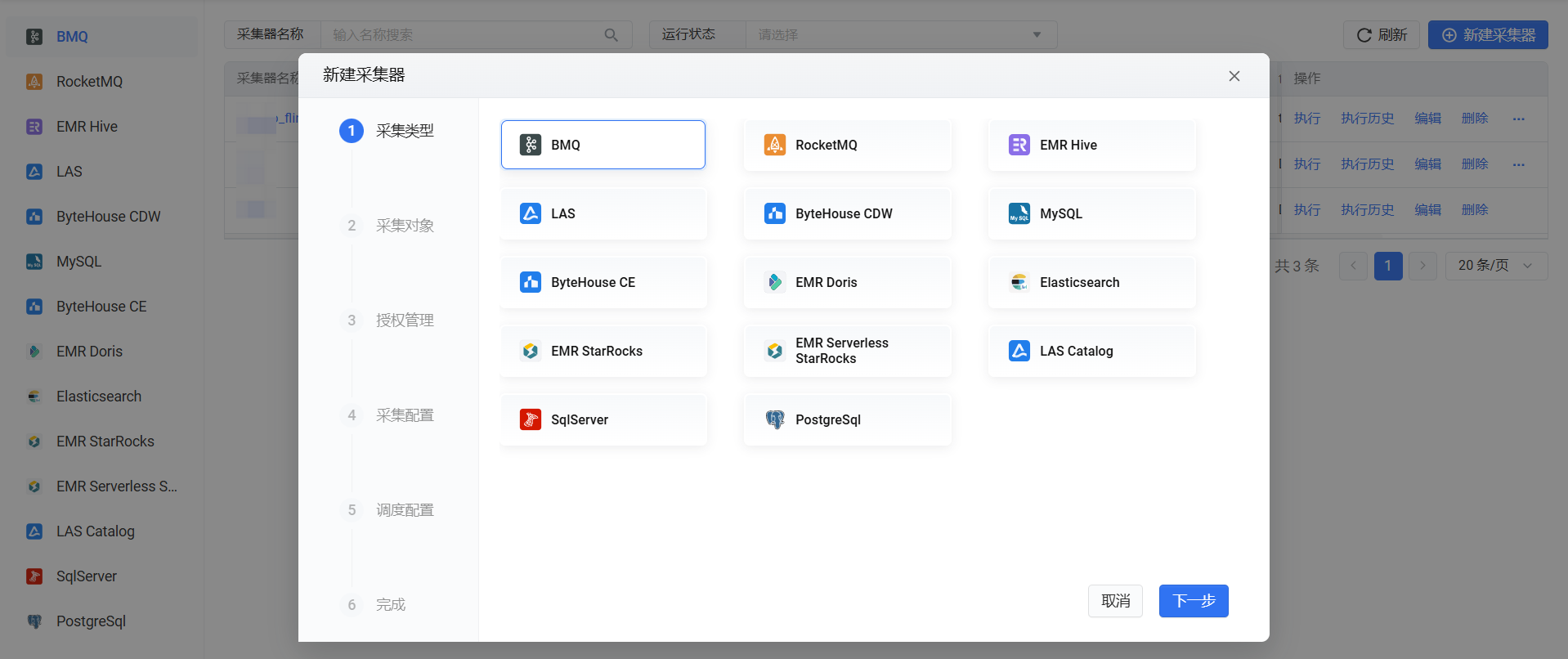Pick the LAS Catalog card icon in the dialog
The width and height of the screenshot is (1568, 659).
coord(1019,351)
